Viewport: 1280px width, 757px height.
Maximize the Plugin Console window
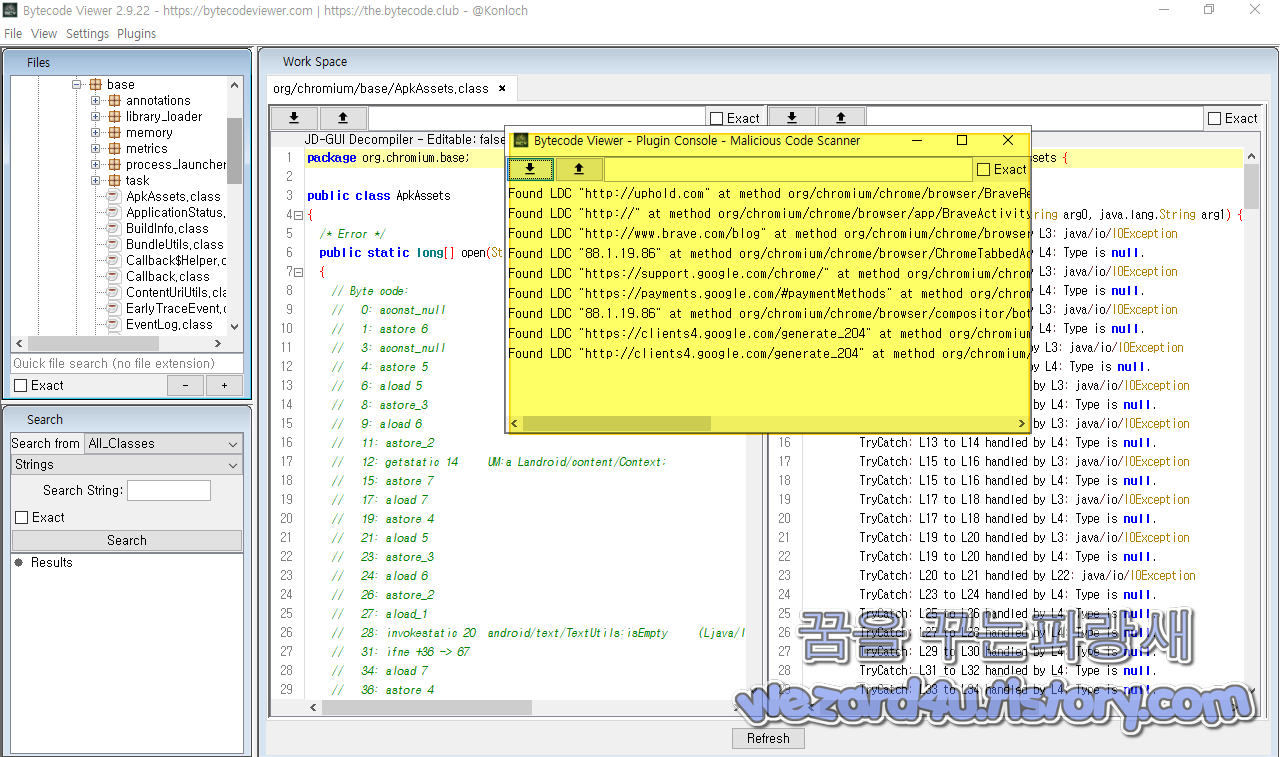point(962,141)
